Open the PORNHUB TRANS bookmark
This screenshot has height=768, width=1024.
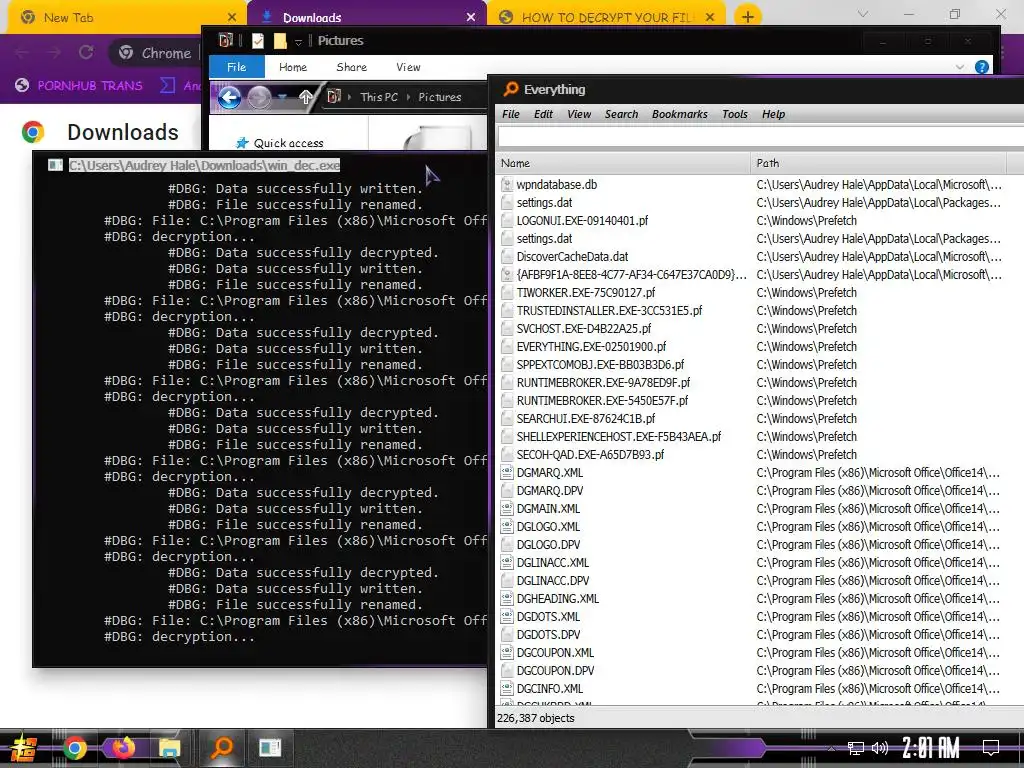tap(79, 86)
